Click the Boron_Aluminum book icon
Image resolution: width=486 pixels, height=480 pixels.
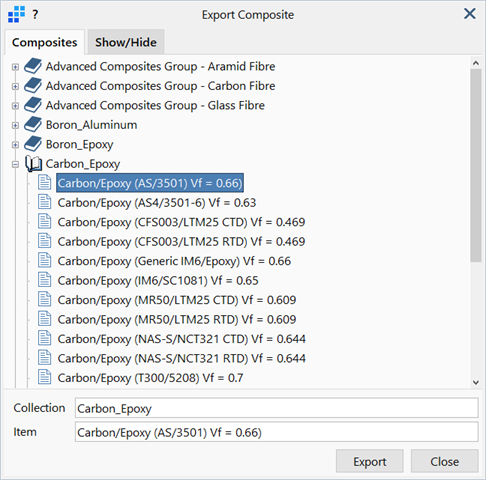click(x=33, y=125)
